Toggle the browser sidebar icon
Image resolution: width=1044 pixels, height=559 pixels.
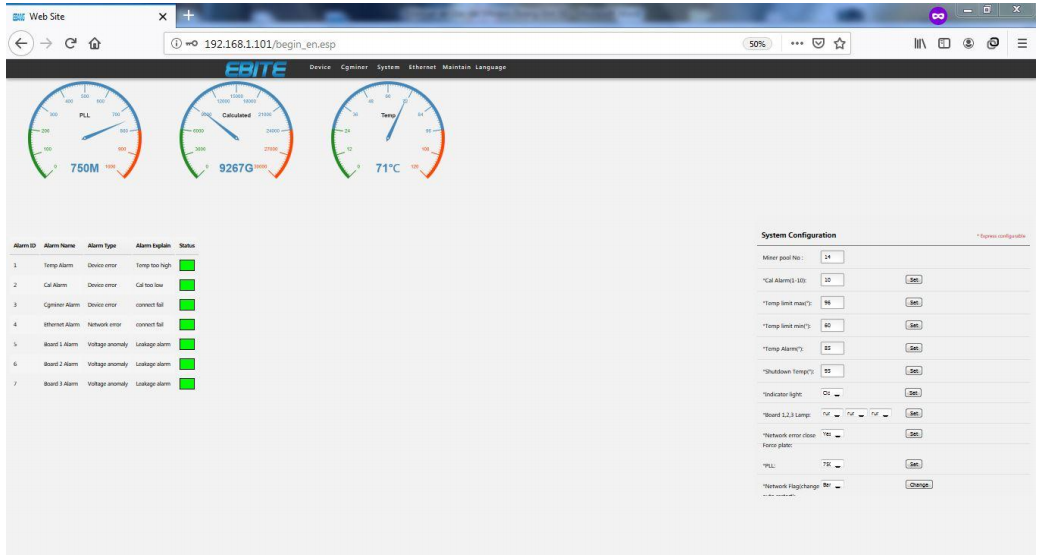[944, 44]
